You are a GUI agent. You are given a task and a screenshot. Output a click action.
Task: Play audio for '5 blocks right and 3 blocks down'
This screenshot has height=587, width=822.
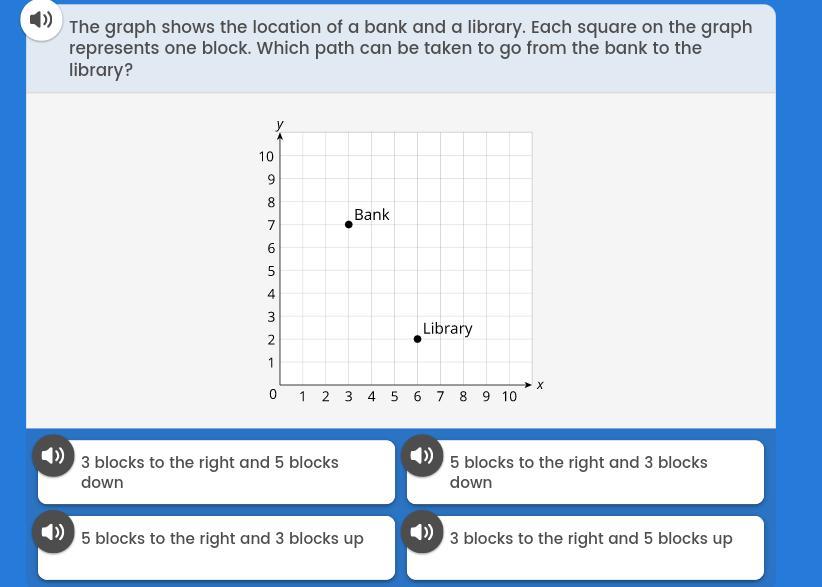(422, 455)
